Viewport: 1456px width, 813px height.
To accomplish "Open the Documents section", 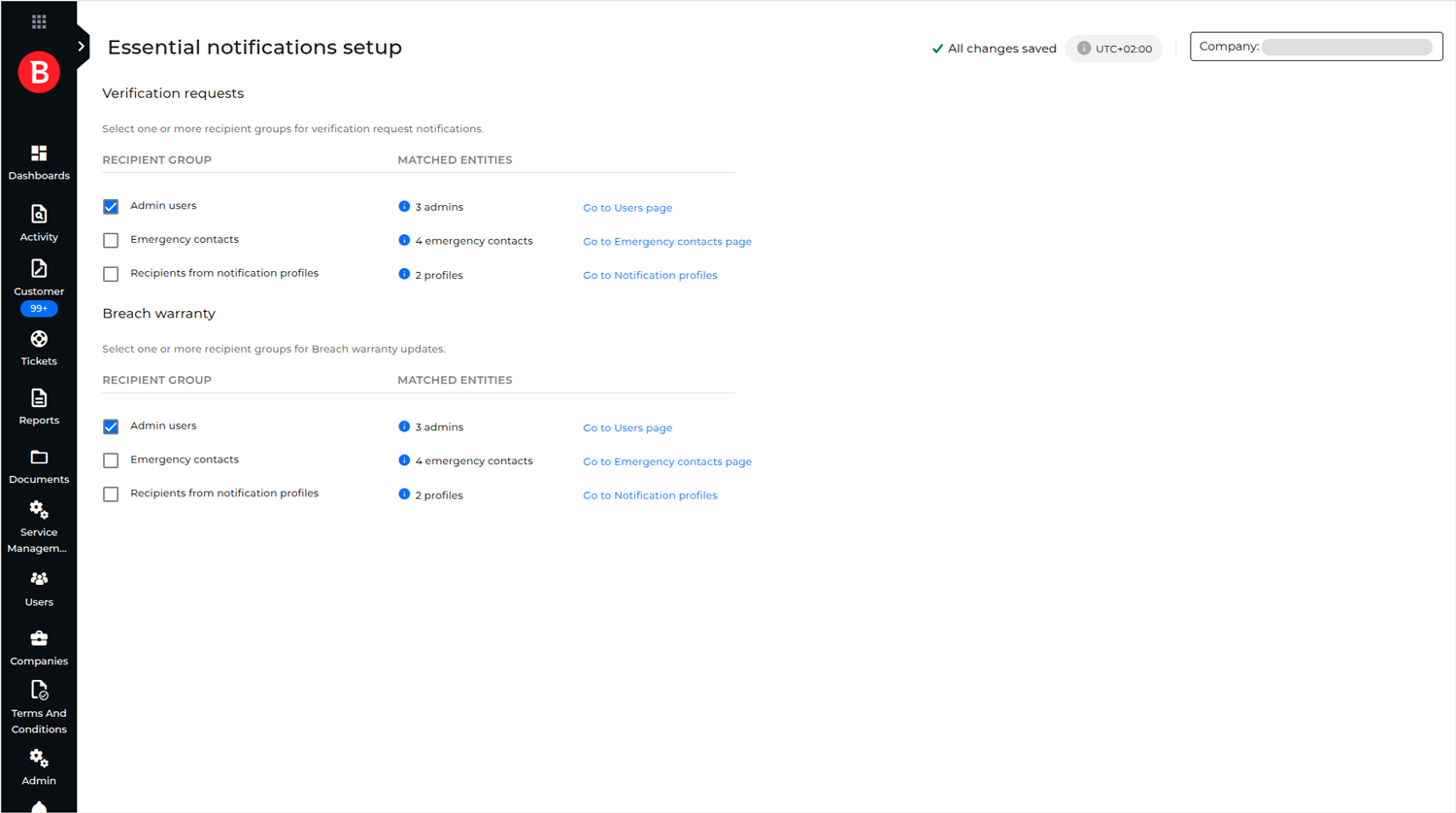I will coord(39,465).
